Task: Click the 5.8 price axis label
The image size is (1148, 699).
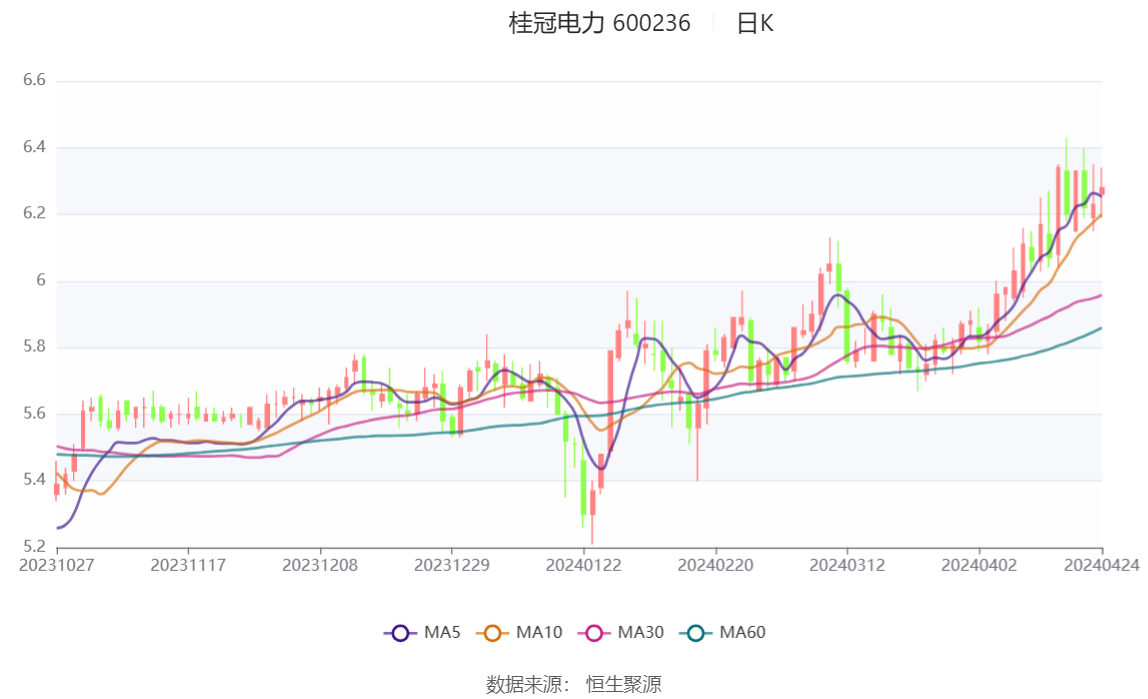Action: [x=35, y=348]
